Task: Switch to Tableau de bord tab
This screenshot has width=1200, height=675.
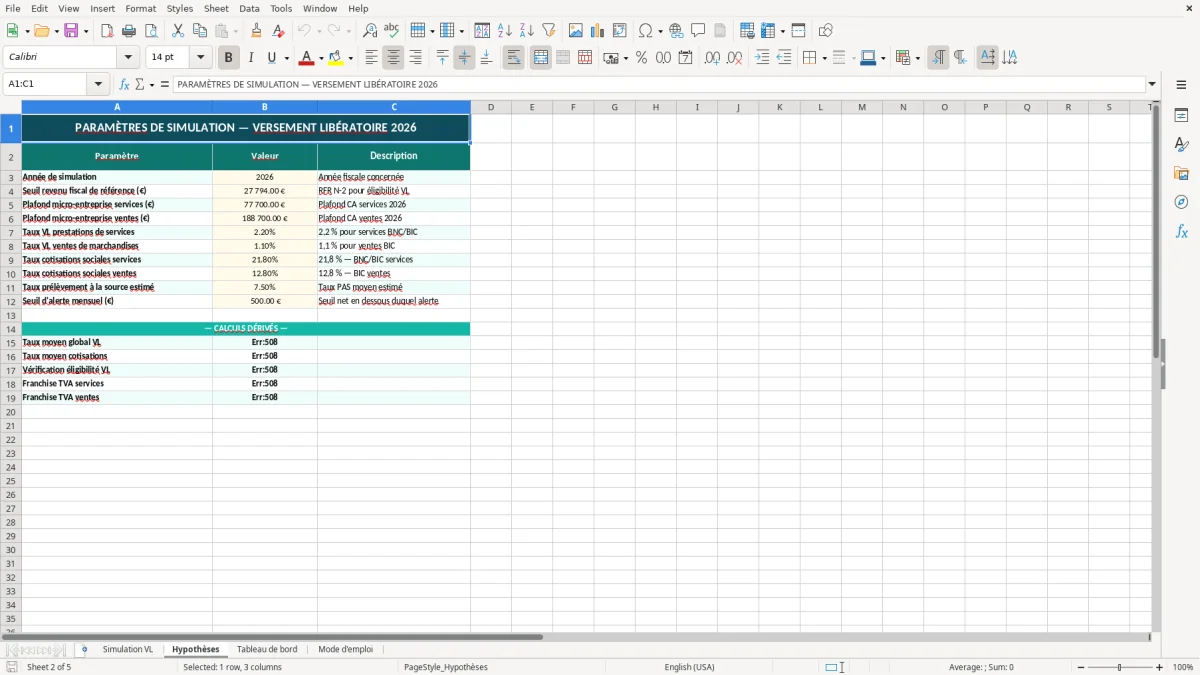Action: [x=267, y=649]
